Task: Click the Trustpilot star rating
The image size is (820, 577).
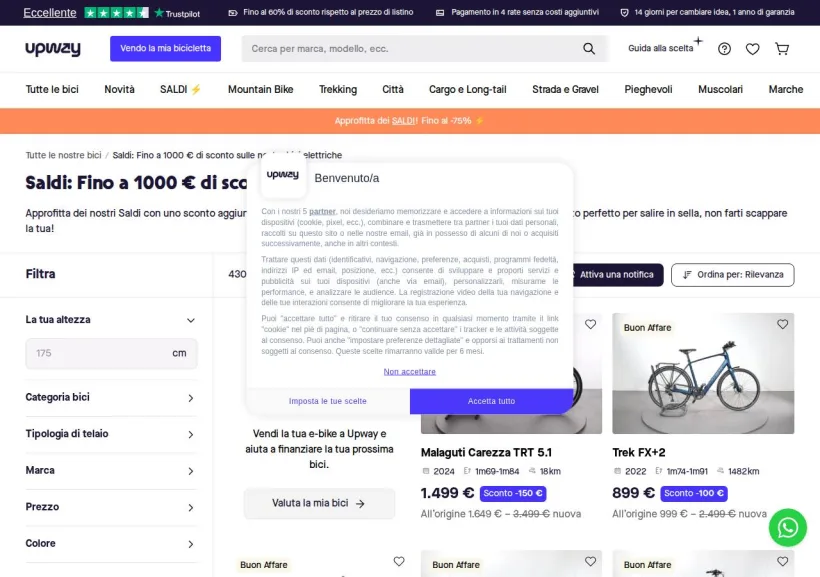Action: (116, 13)
